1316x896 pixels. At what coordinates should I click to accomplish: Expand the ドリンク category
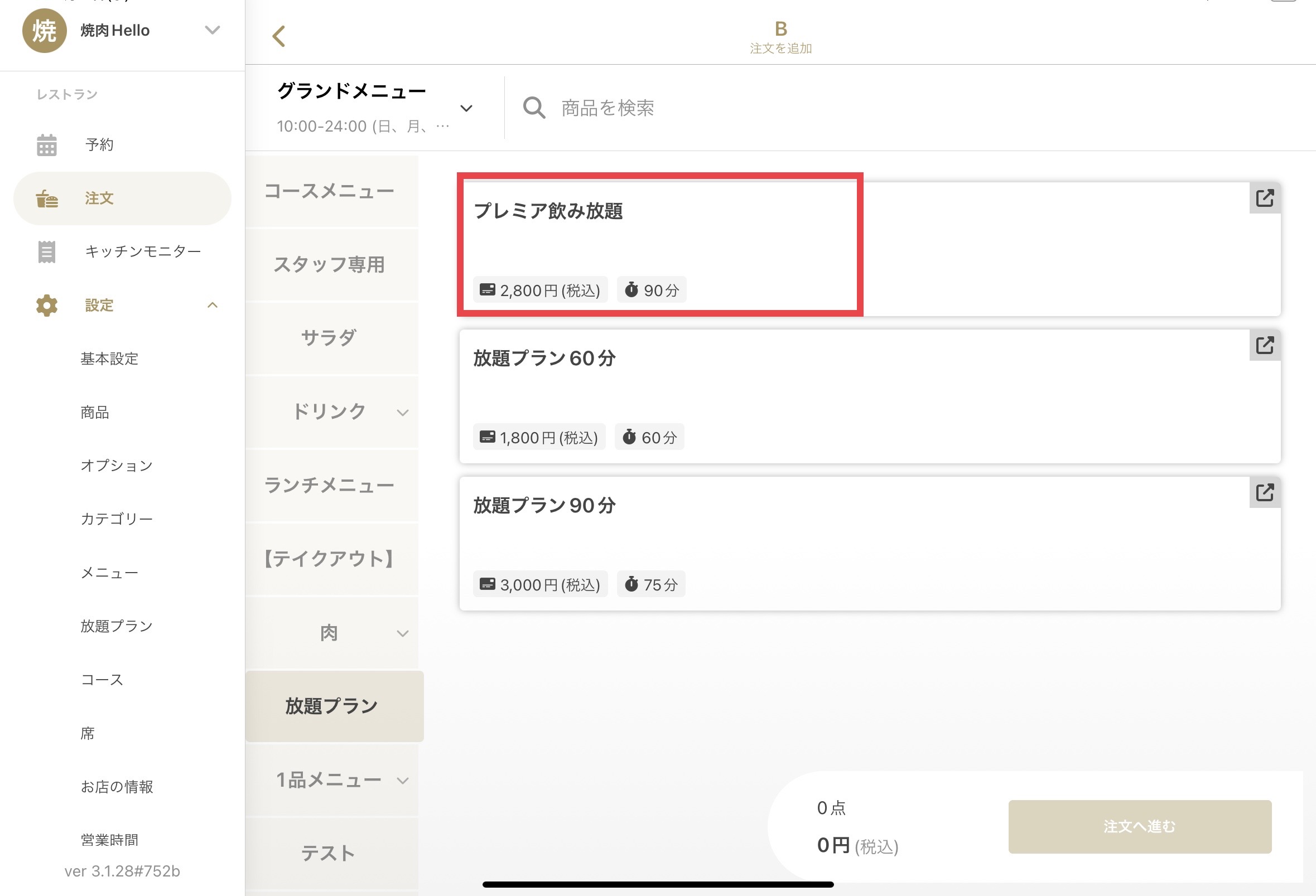pyautogui.click(x=403, y=413)
